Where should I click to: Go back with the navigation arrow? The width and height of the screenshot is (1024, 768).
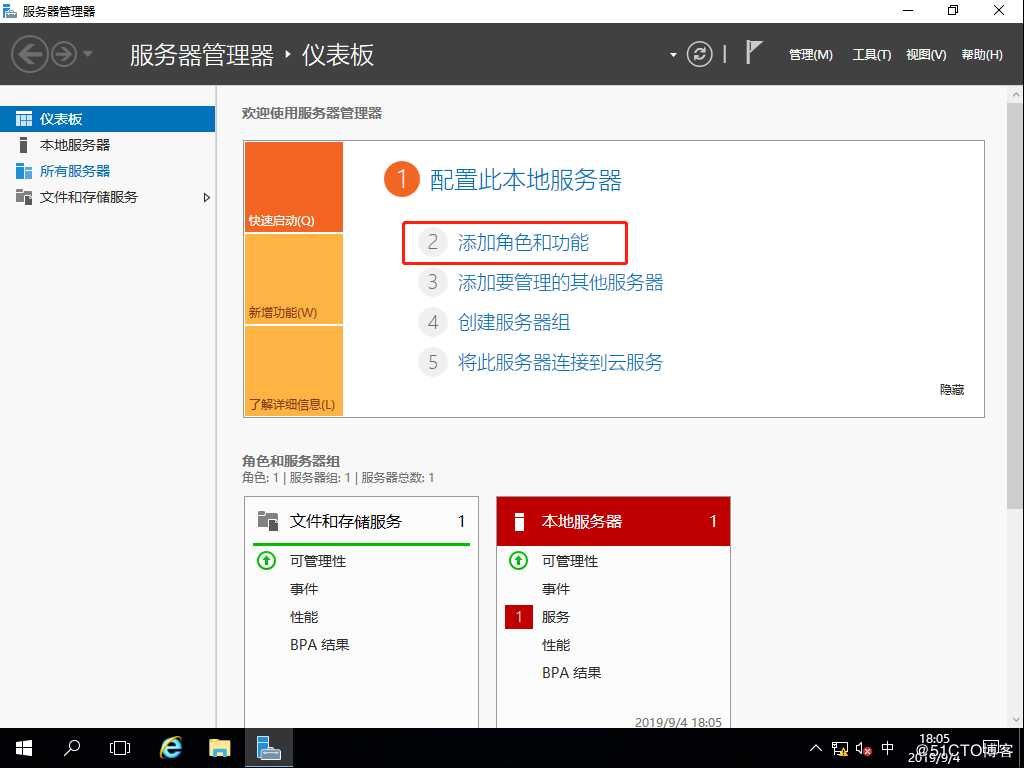(x=30, y=54)
